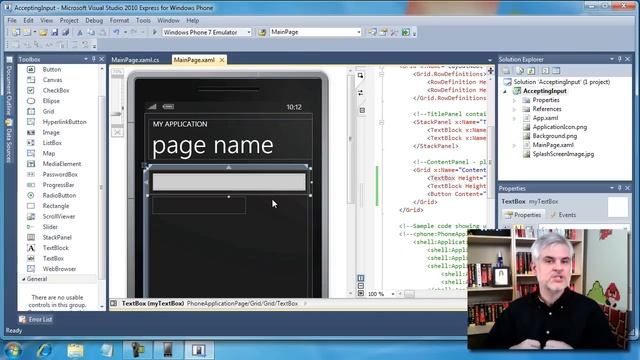
Task: Open the designer 100% zoom dropdown
Action: coord(393,294)
